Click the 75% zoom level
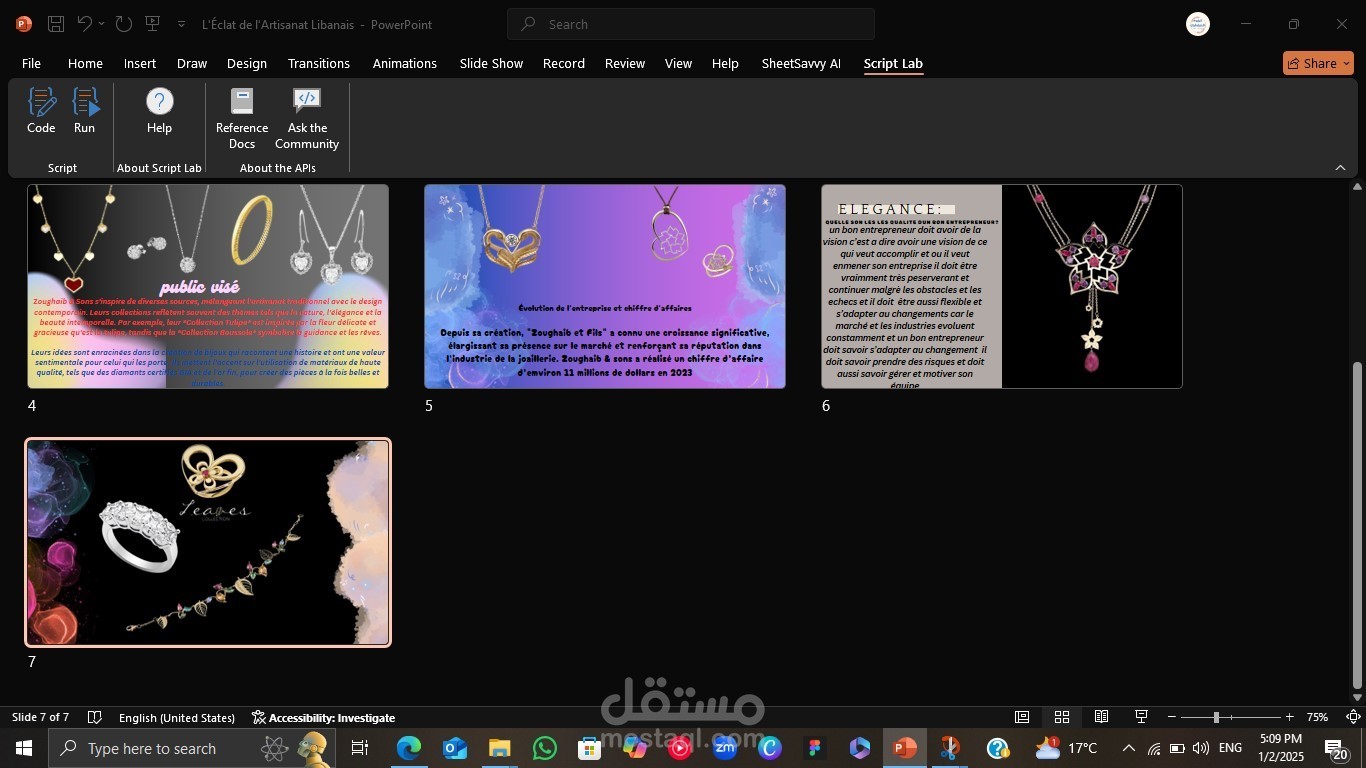Viewport: 1366px width, 768px height. pos(1318,717)
